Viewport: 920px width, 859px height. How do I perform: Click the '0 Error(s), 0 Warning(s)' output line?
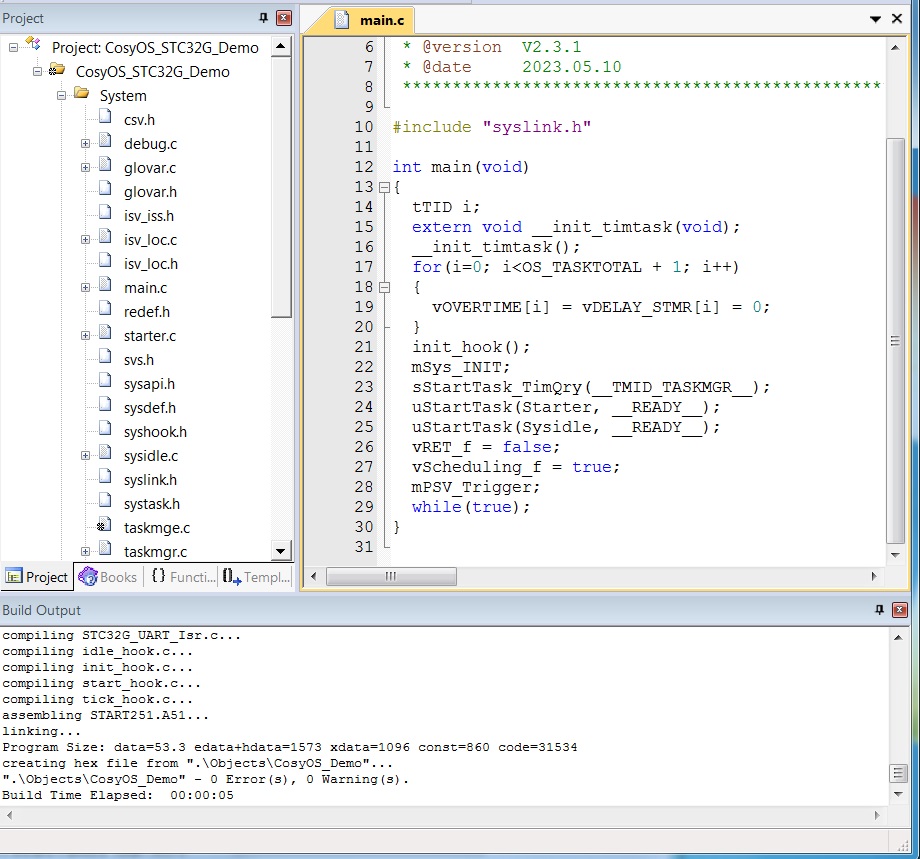[x=205, y=779]
